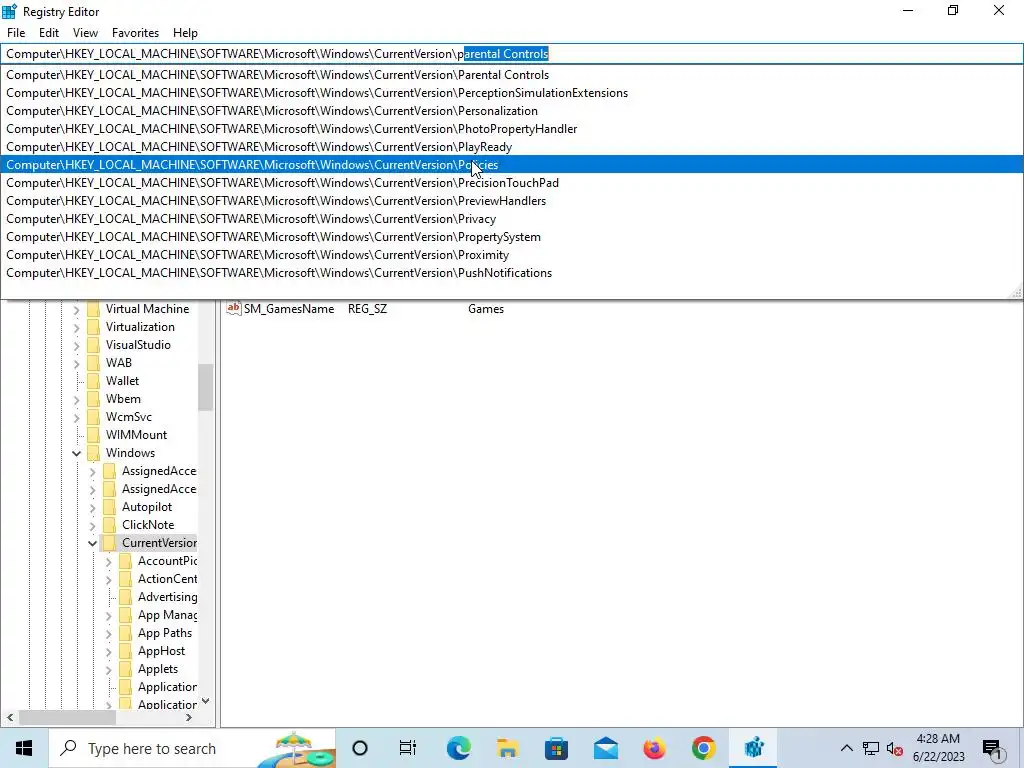
Task: Click the Virtual Machine folder icon
Action: click(93, 309)
